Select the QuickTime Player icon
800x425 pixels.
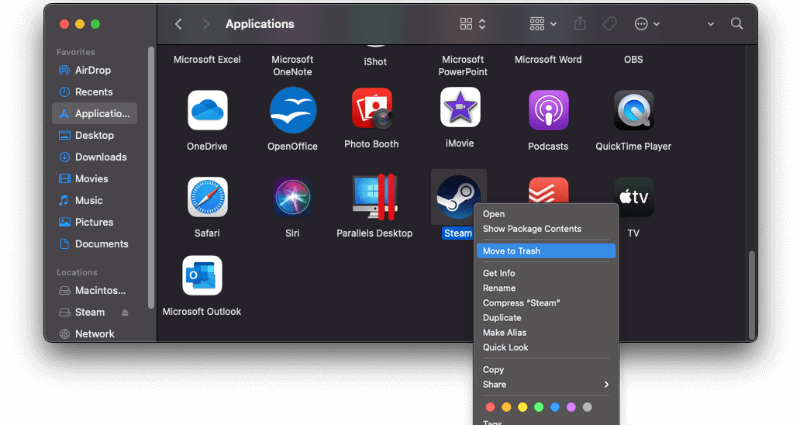click(634, 110)
